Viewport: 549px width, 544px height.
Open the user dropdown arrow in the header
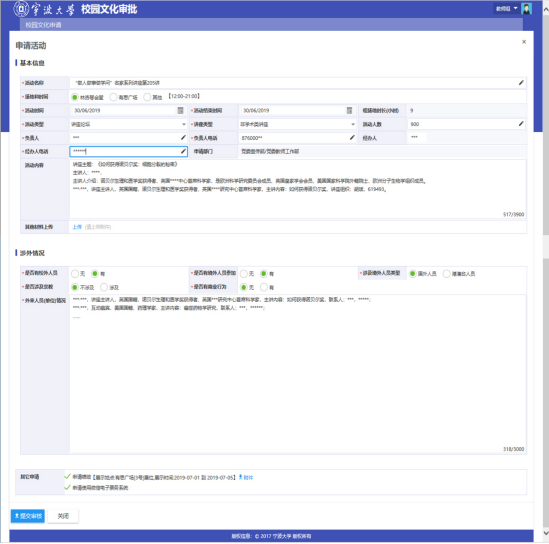pos(515,8)
